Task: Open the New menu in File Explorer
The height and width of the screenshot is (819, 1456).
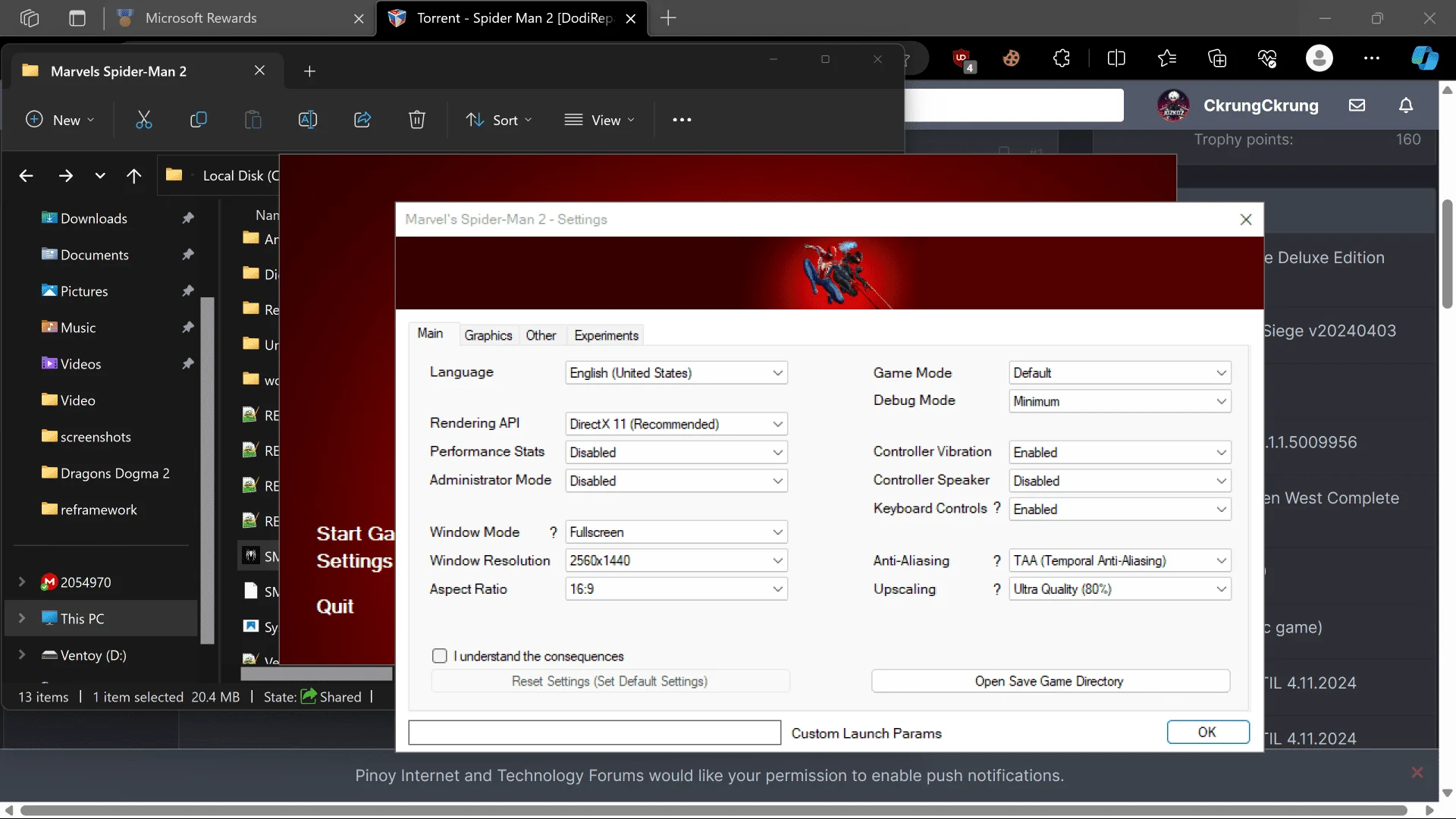Action: click(61, 120)
